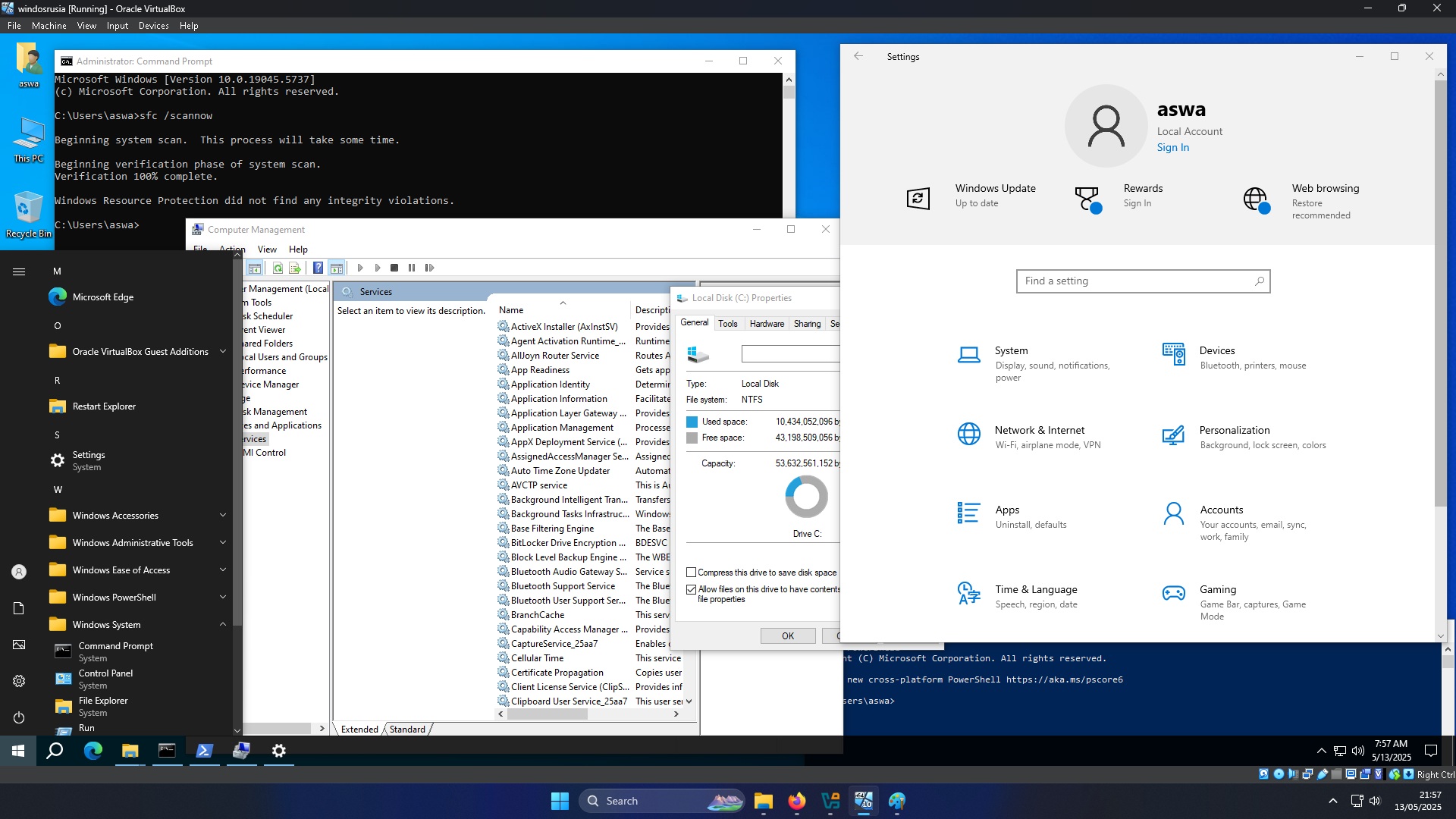This screenshot has height=819, width=1456.
Task: Click VirtualBox shared folders status icon
Action: pos(1338,774)
